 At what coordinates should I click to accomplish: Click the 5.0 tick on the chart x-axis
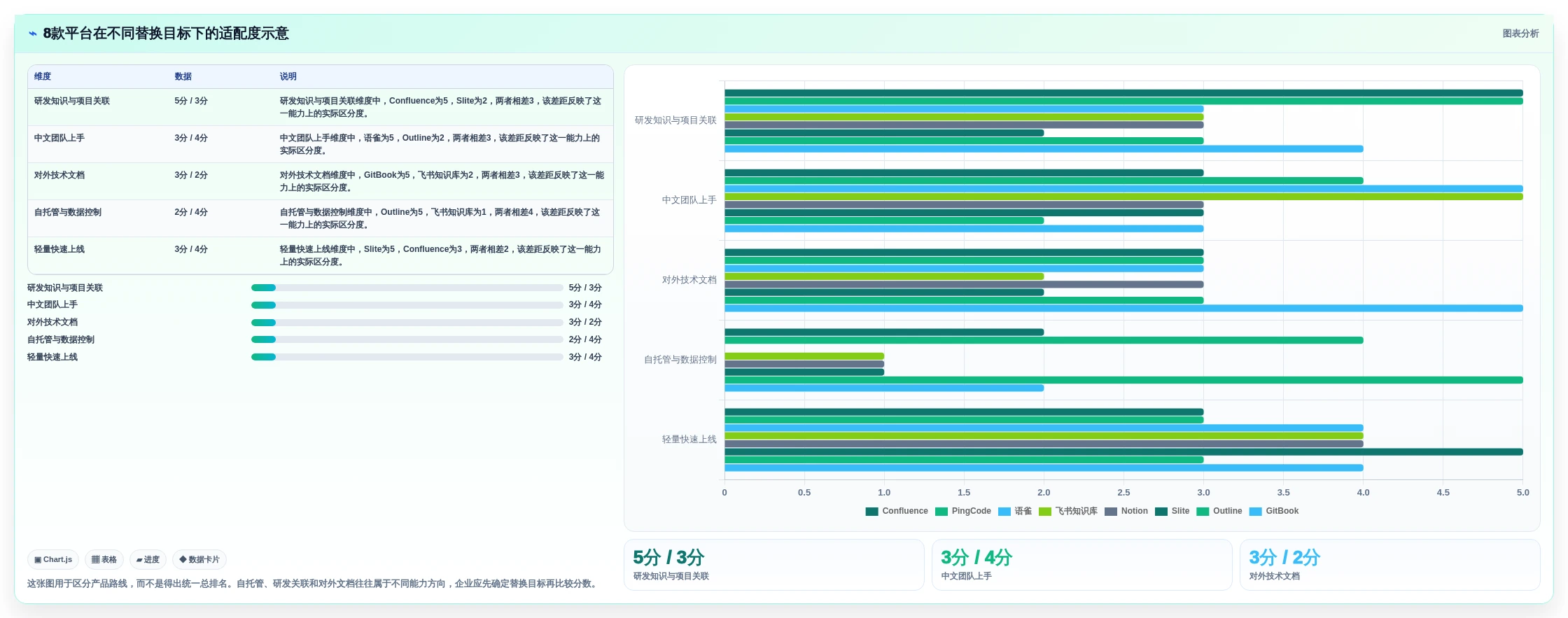(1523, 493)
